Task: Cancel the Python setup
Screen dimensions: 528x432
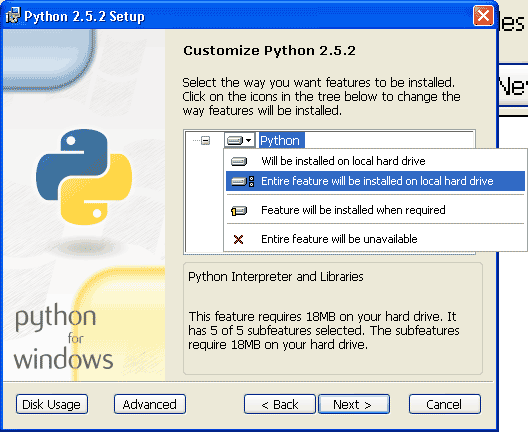Action: click(445, 404)
